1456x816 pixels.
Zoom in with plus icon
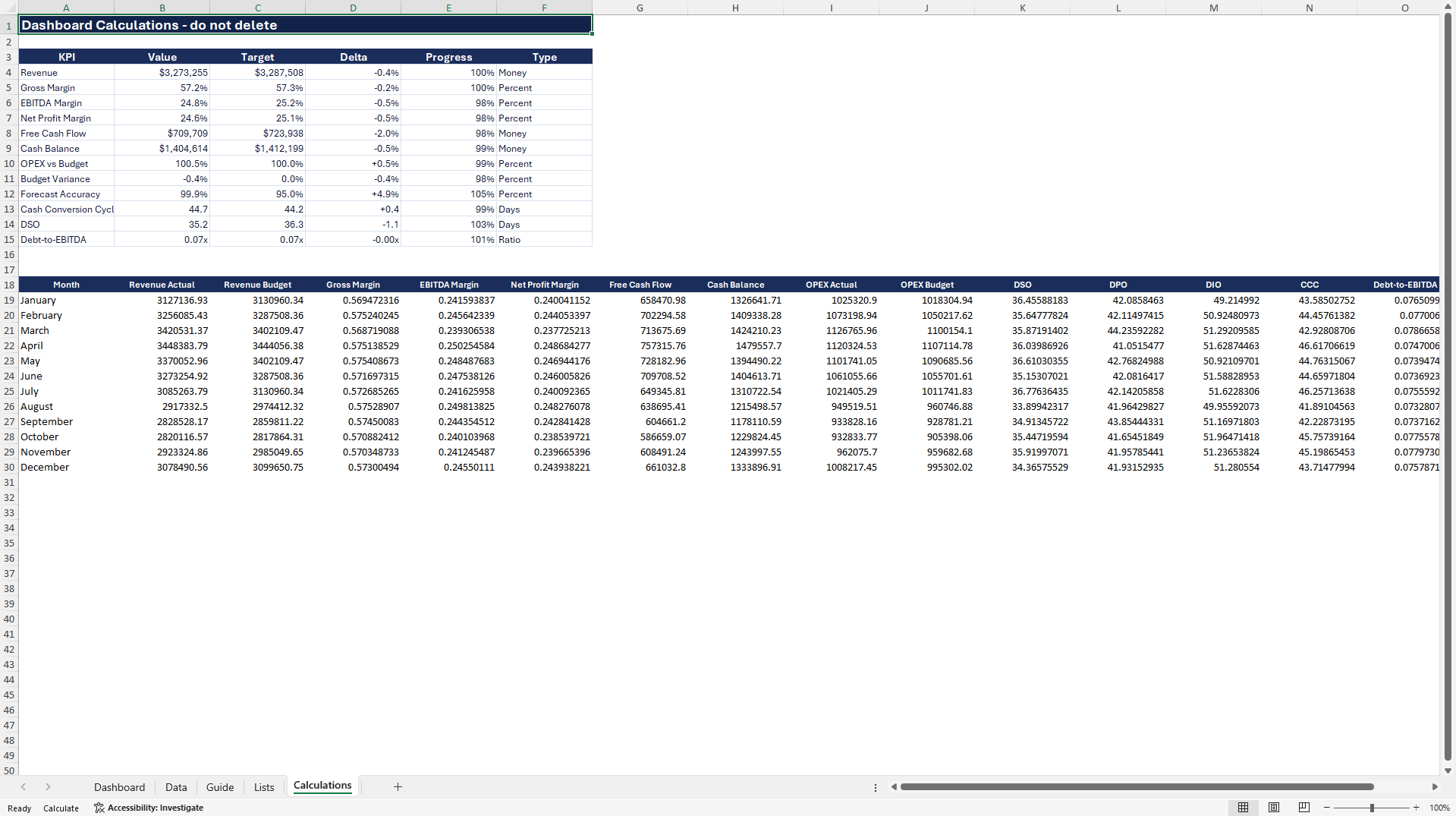tap(1416, 808)
